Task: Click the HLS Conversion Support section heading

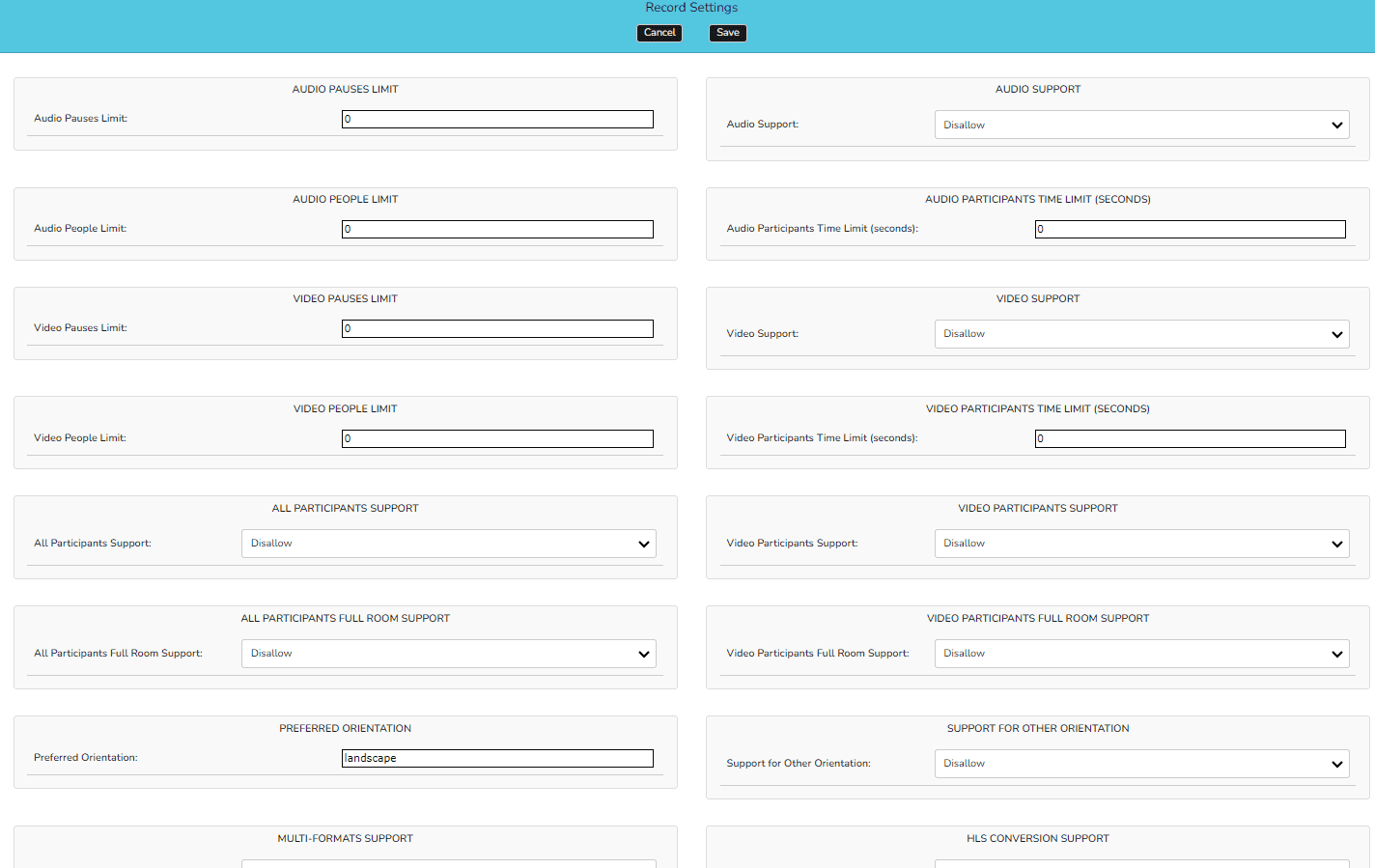Action: click(1037, 838)
